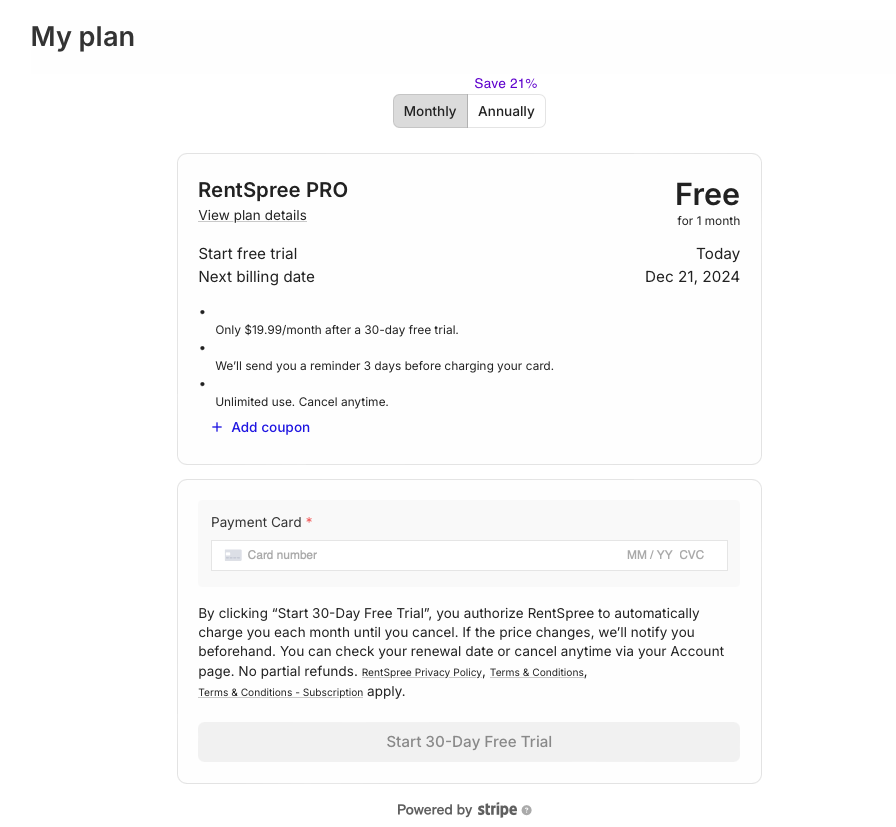Screen dimensions: 896x827
Task: Switch to the Annually billing tab
Action: [x=506, y=111]
